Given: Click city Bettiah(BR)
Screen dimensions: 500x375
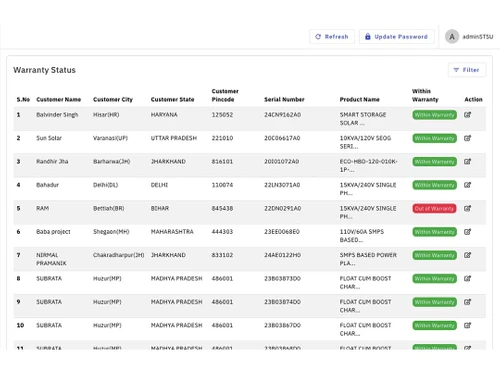Looking at the screenshot, I should click(109, 208).
